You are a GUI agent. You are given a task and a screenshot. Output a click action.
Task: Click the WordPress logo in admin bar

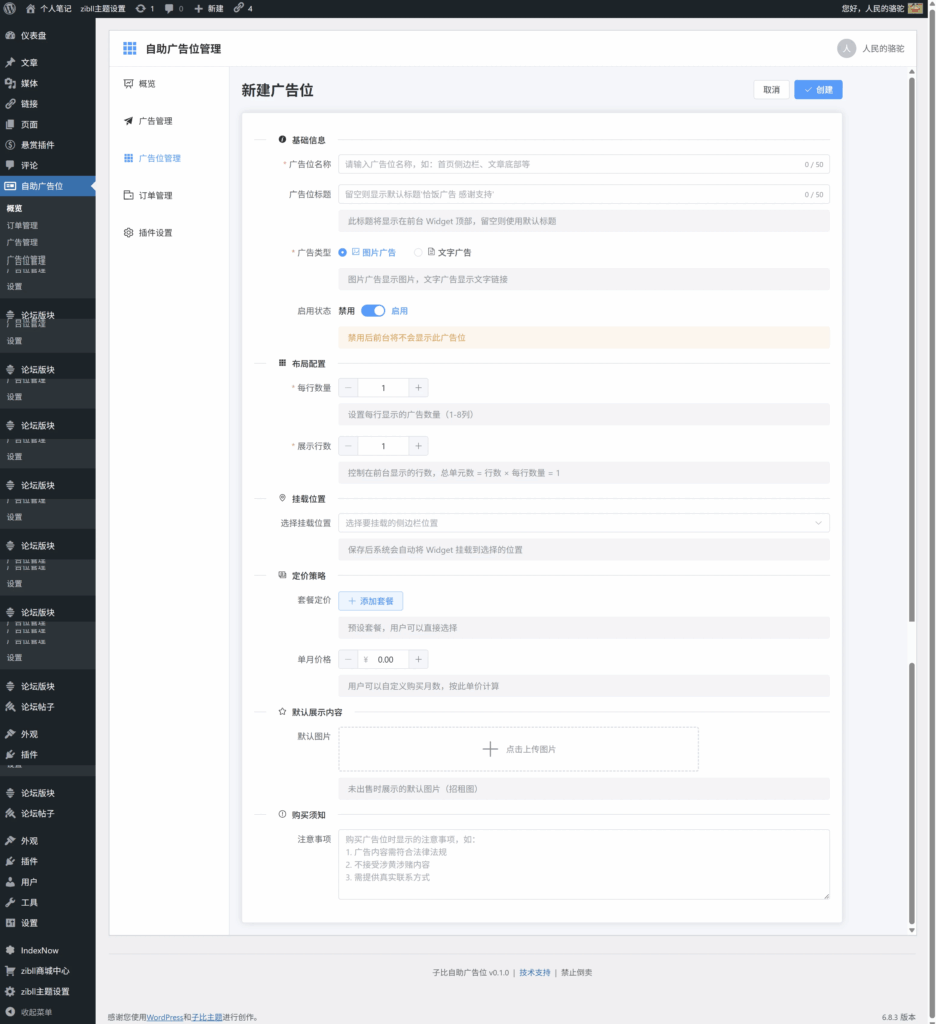(x=10, y=8)
